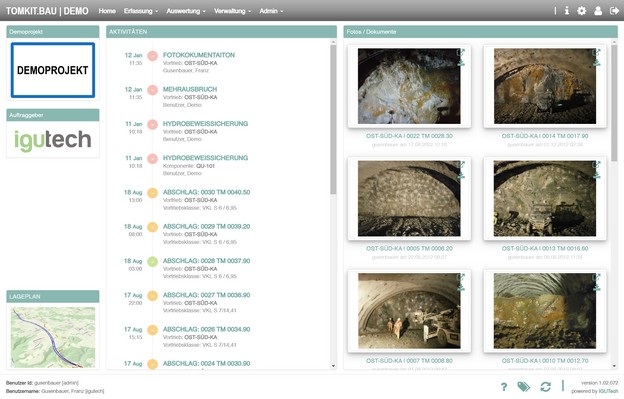624x399 pixels.
Task: Click orange timeline marker for ABSCHLAG 0030
Action: point(152,193)
